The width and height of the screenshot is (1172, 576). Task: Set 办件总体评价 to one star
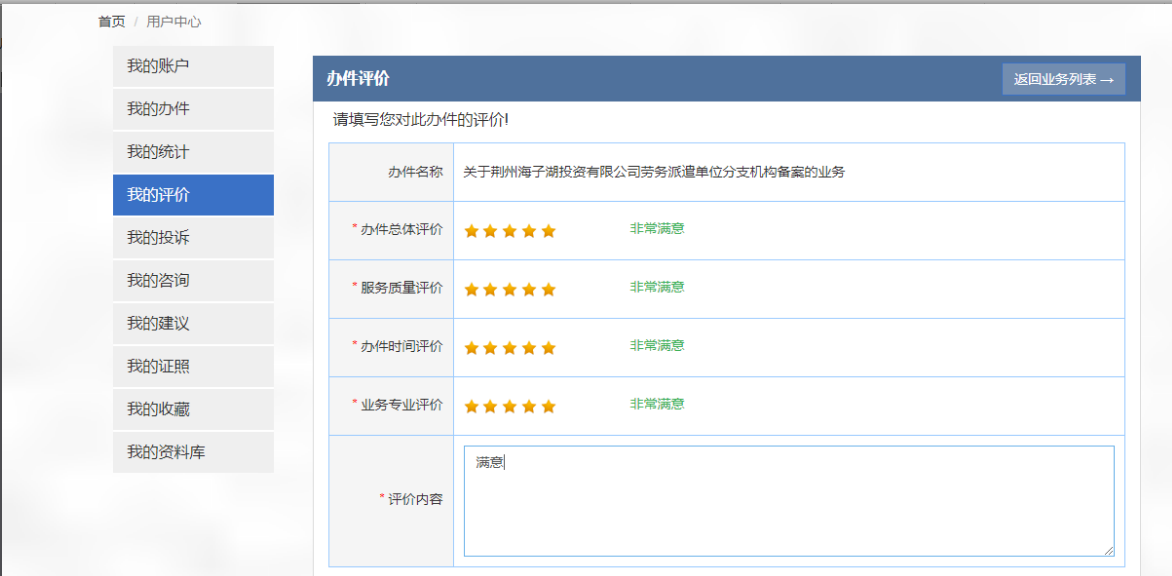[472, 231]
